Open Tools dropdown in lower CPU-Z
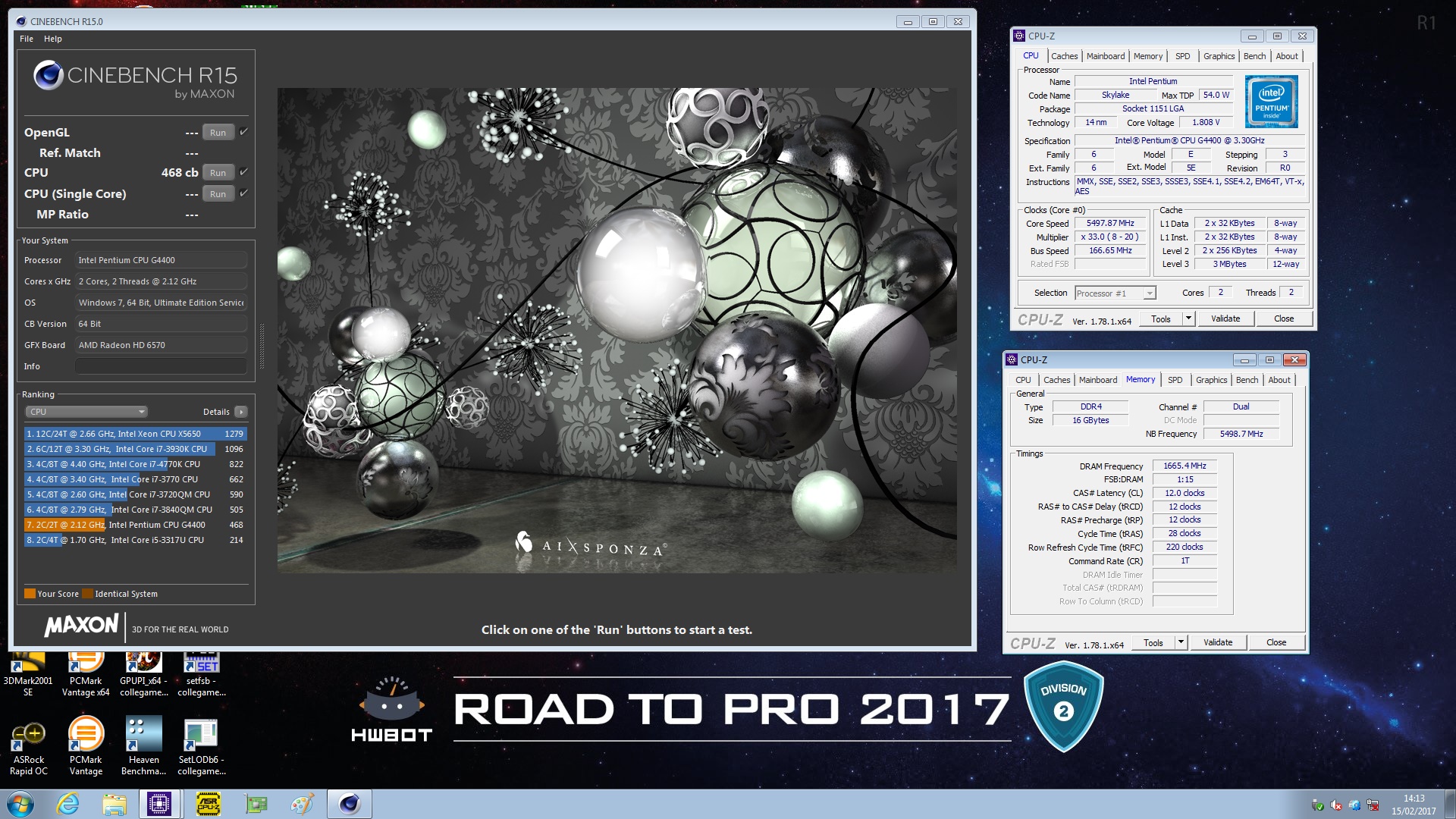1456x819 pixels. tap(1181, 642)
